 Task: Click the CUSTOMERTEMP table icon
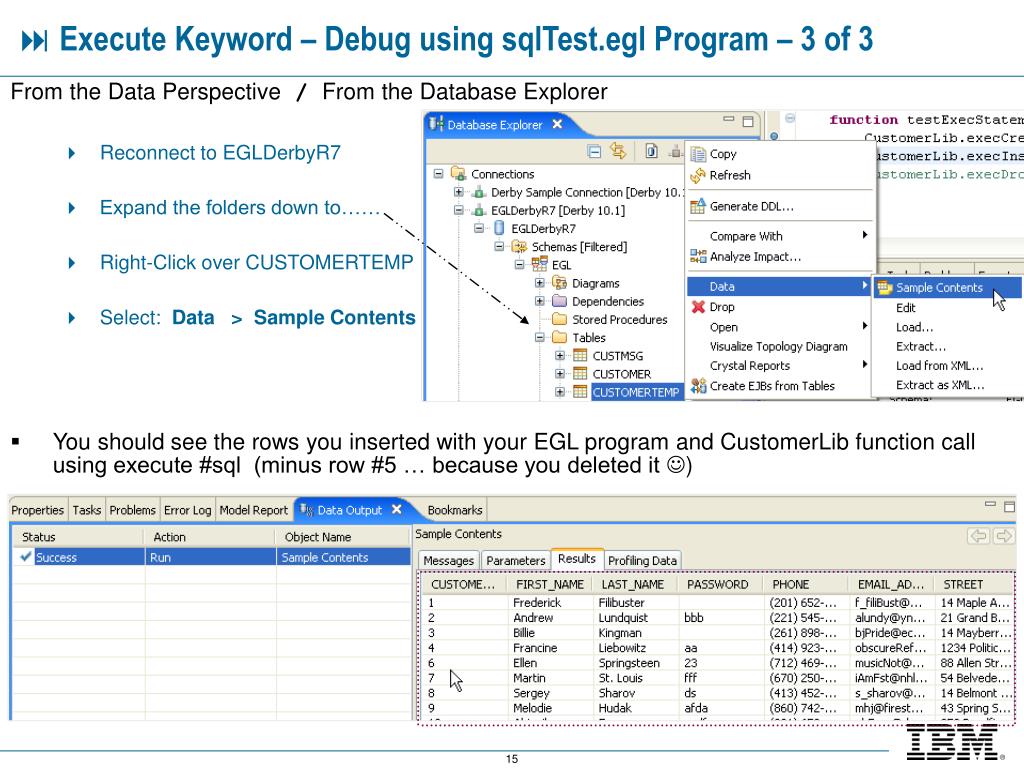(x=580, y=392)
